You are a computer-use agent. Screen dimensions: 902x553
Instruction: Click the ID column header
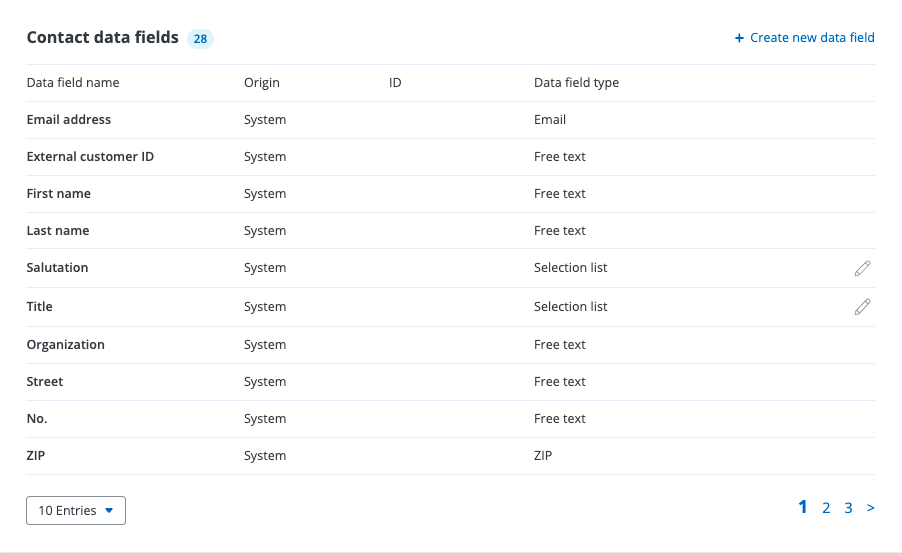tap(395, 83)
